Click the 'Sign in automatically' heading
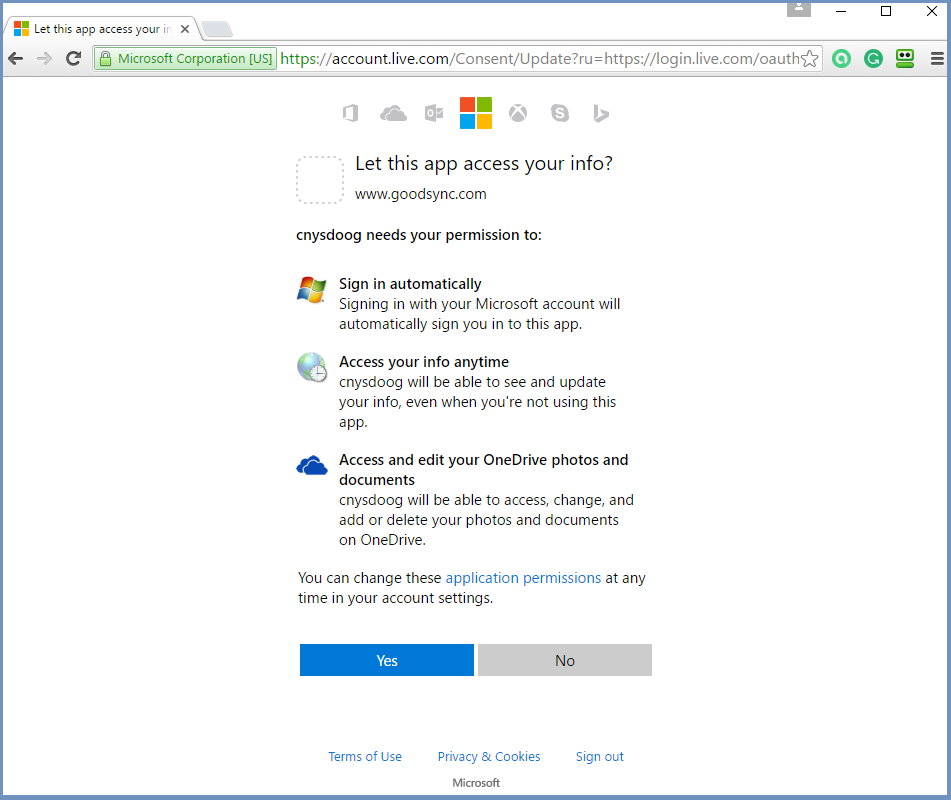Screen dimensions: 951x800 tap(410, 284)
